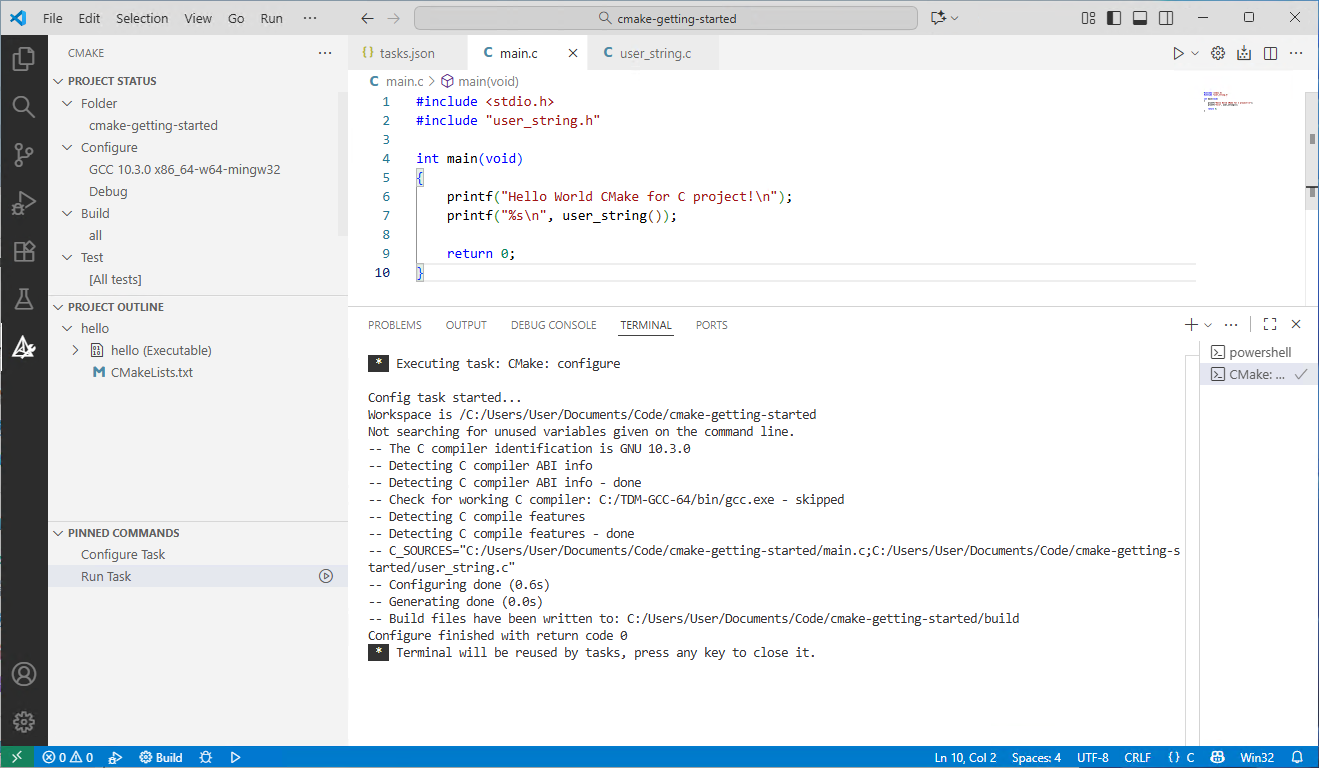Open the new terminal launch profile dropdown

click(x=1208, y=325)
